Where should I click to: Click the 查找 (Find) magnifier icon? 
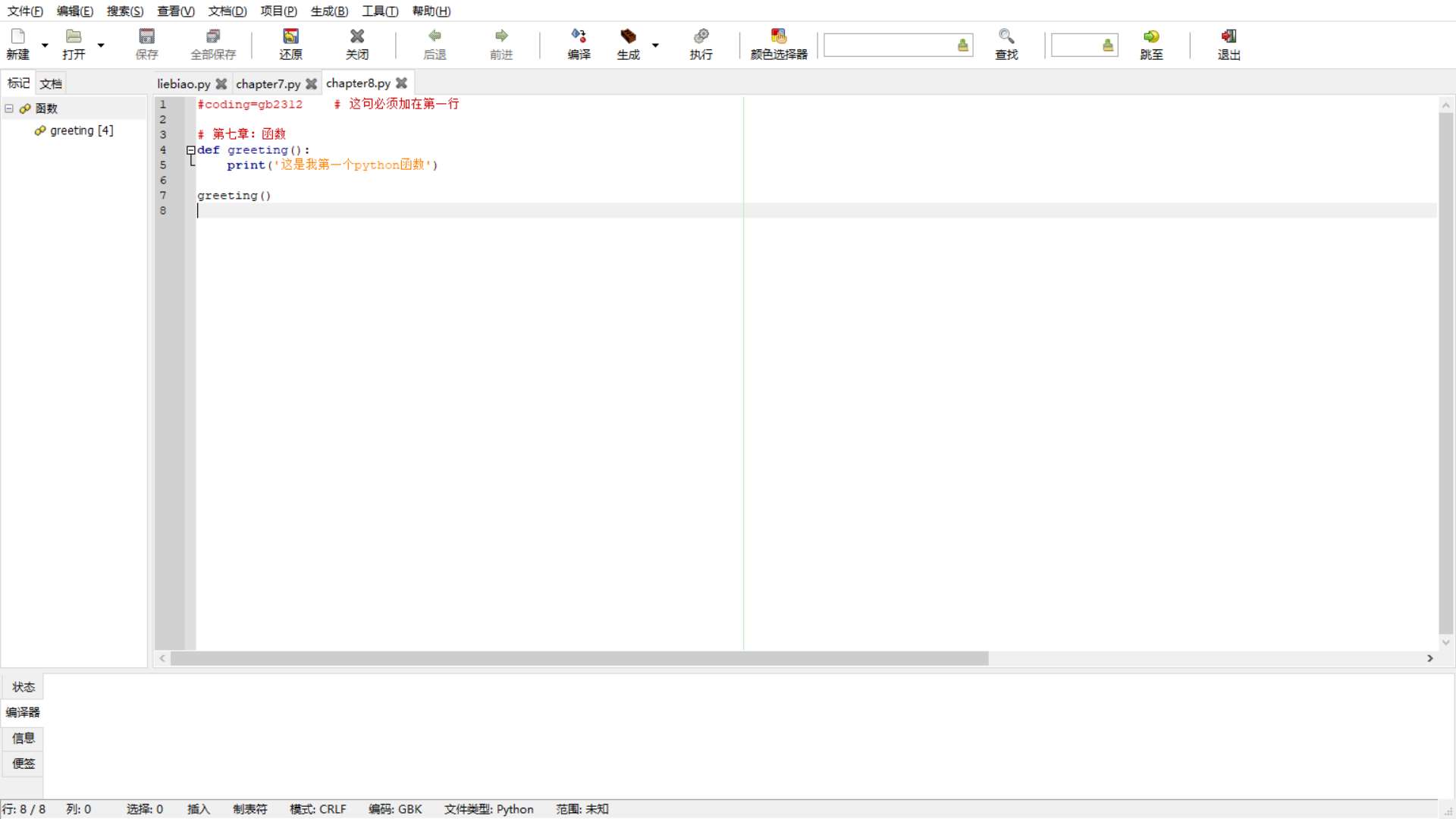tap(1006, 44)
